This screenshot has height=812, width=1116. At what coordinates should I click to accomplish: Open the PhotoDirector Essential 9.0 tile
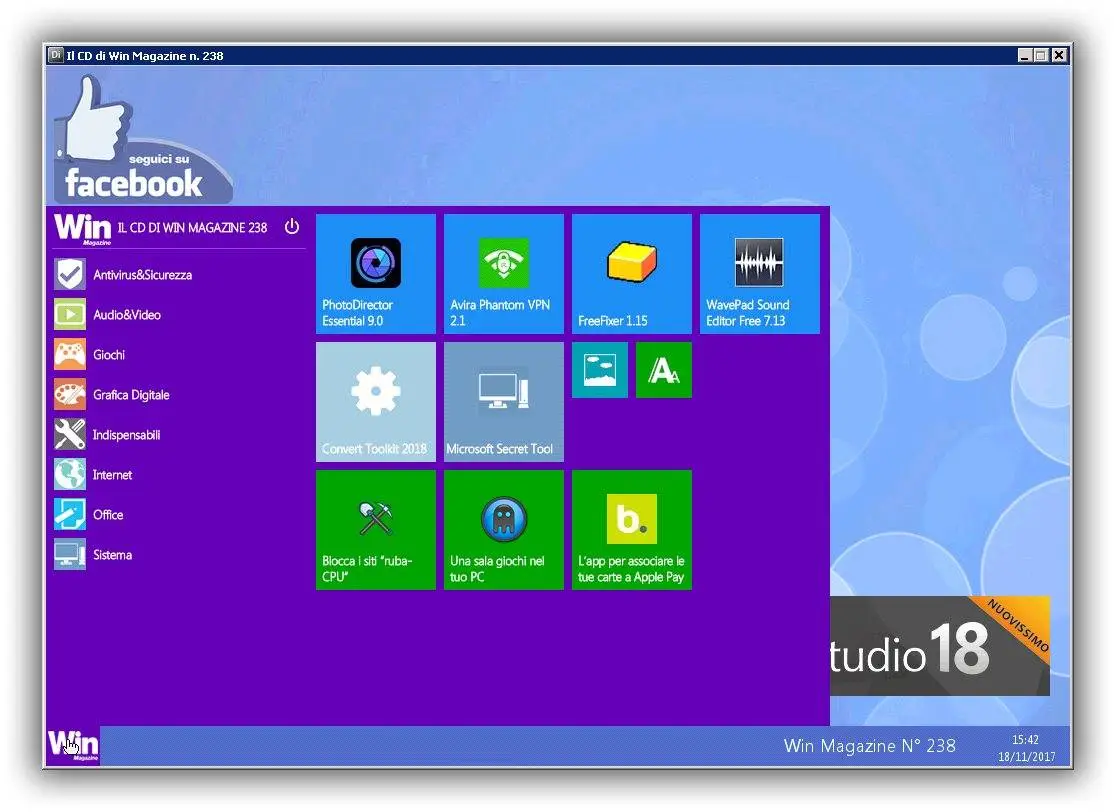[376, 274]
